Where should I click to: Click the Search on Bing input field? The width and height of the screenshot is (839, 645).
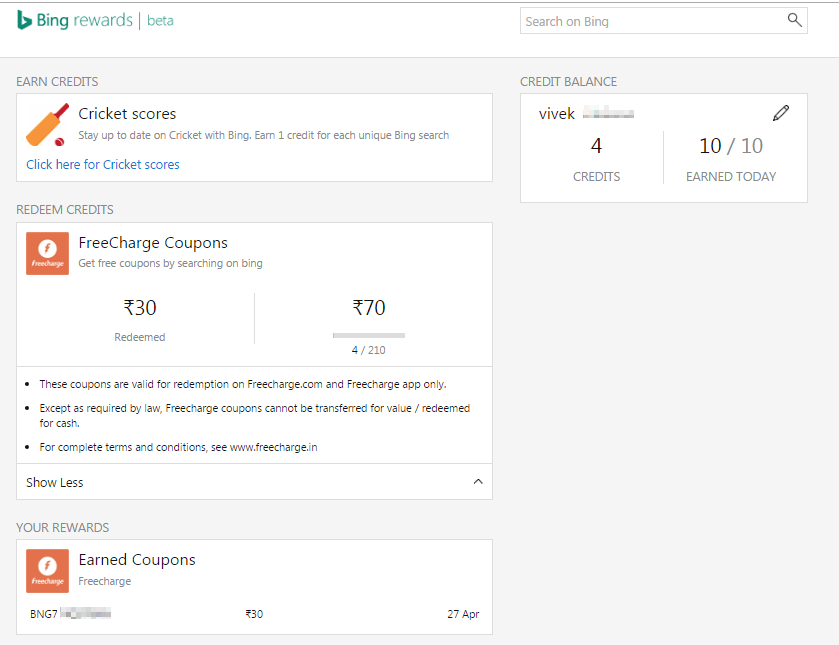click(650, 21)
